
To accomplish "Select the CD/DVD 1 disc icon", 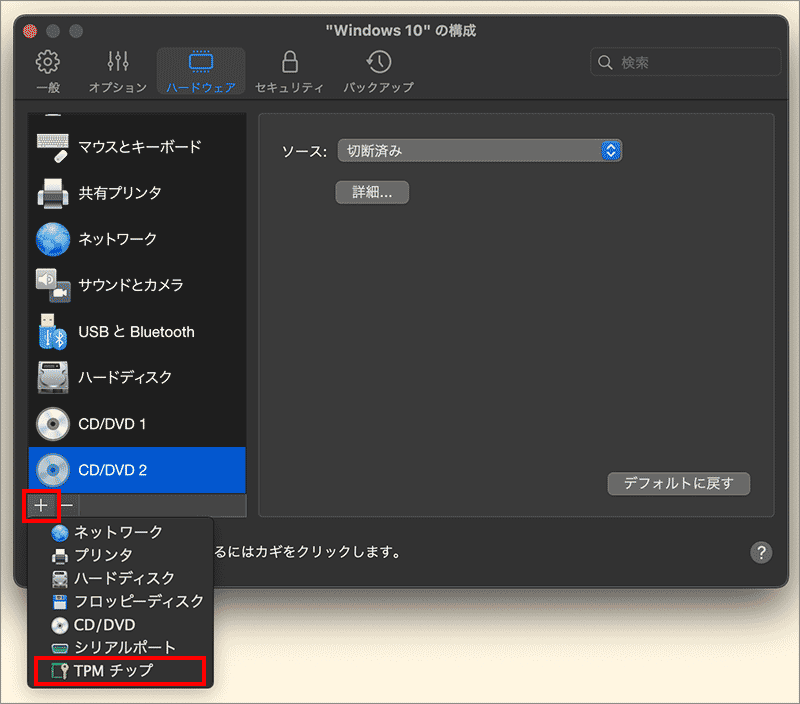I will (x=53, y=424).
